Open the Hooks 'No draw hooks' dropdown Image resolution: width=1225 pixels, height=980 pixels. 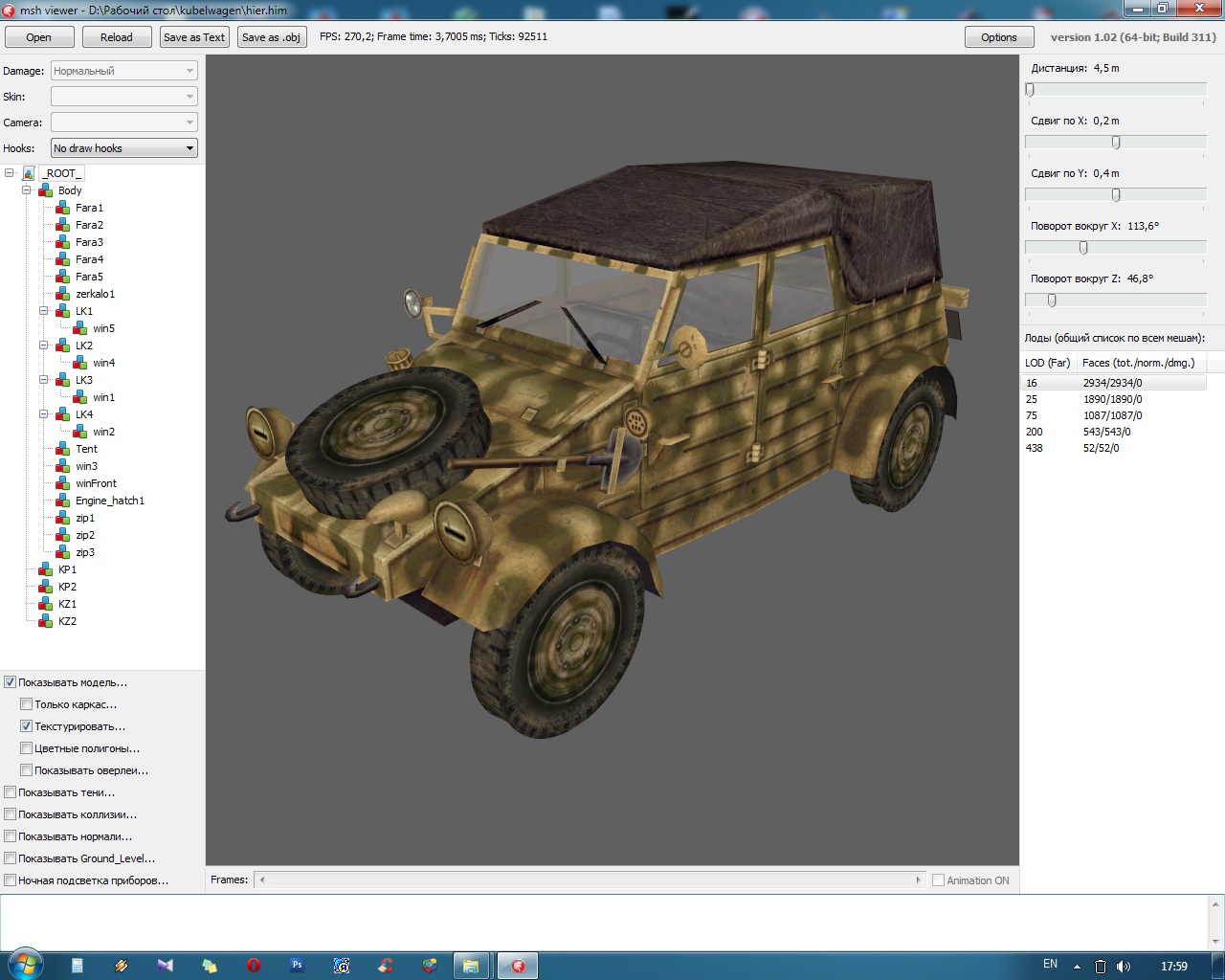click(x=123, y=148)
